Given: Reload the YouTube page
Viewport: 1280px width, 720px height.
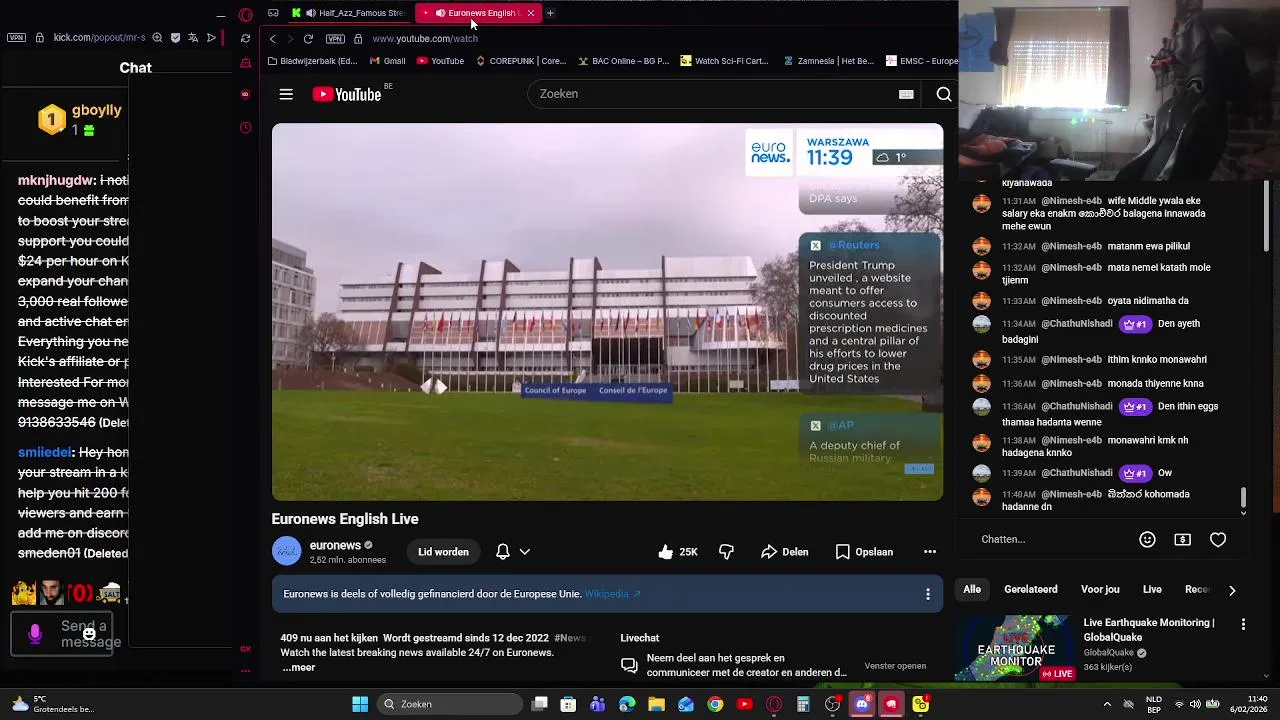Looking at the screenshot, I should (x=308, y=39).
